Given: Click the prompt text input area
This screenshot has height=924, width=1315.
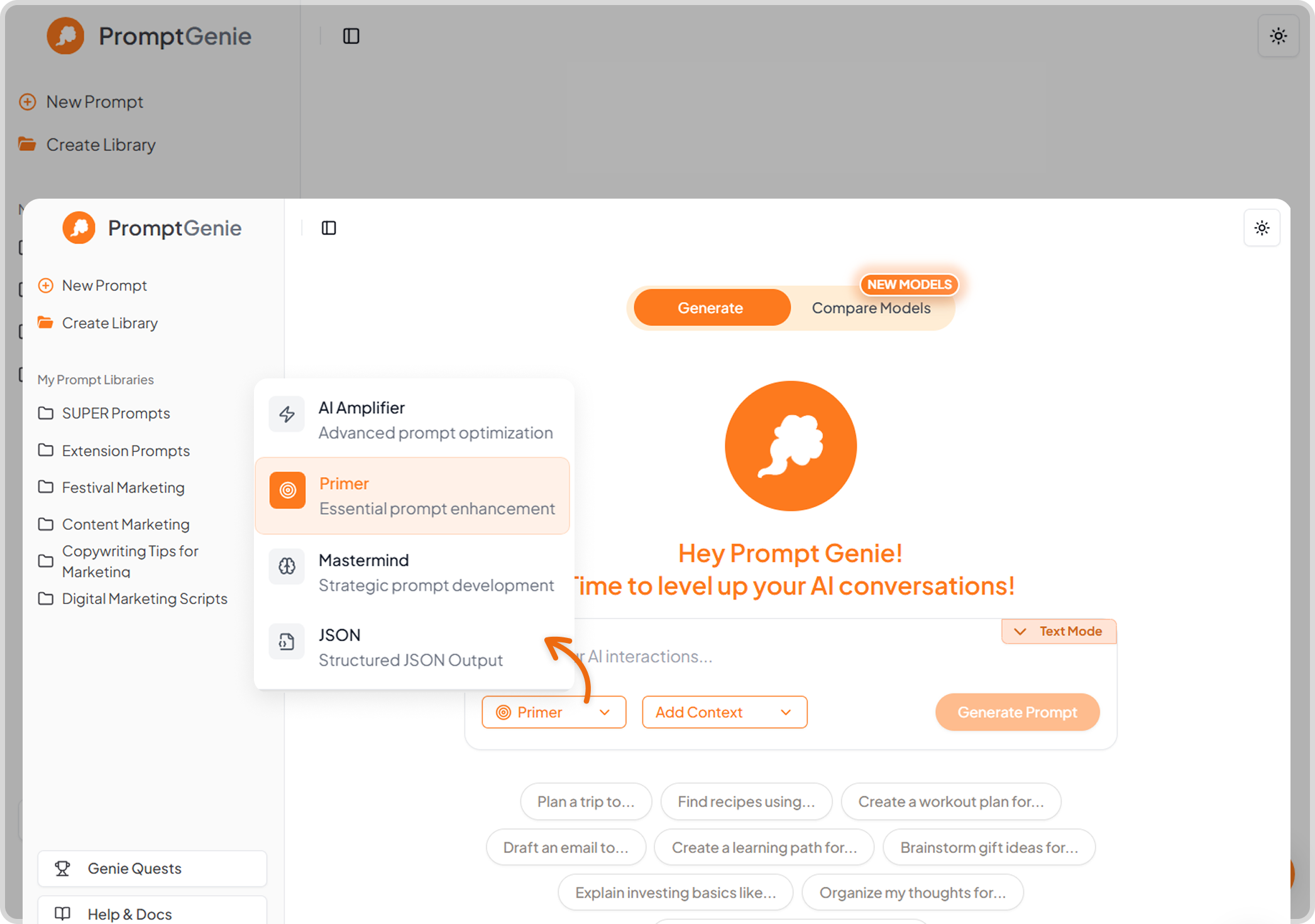Looking at the screenshot, I should pyautogui.click(x=786, y=657).
